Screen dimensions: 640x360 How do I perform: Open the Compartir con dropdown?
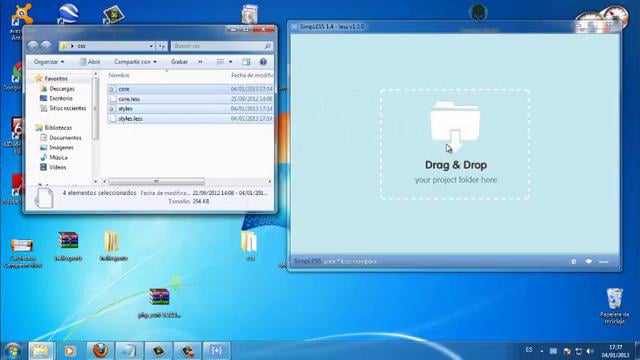(135, 62)
